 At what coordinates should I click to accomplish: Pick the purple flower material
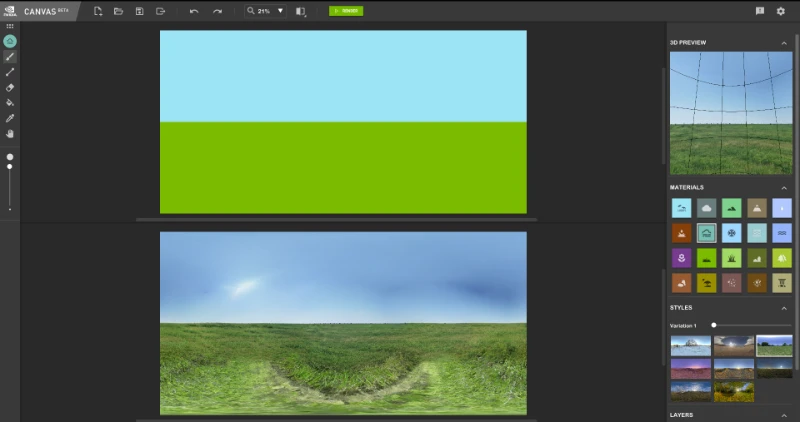[x=681, y=258]
